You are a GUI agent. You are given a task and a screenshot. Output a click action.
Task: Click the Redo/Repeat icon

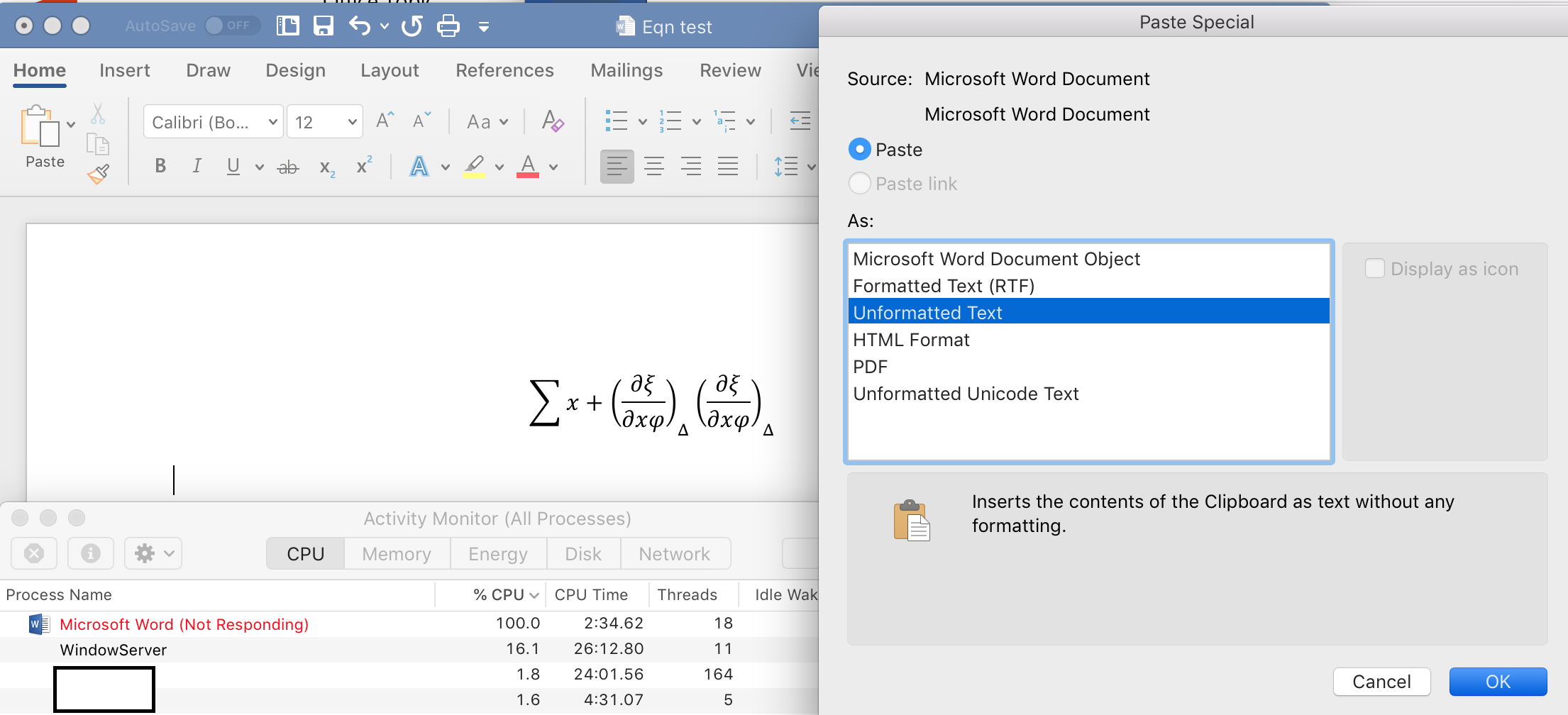[x=412, y=26]
